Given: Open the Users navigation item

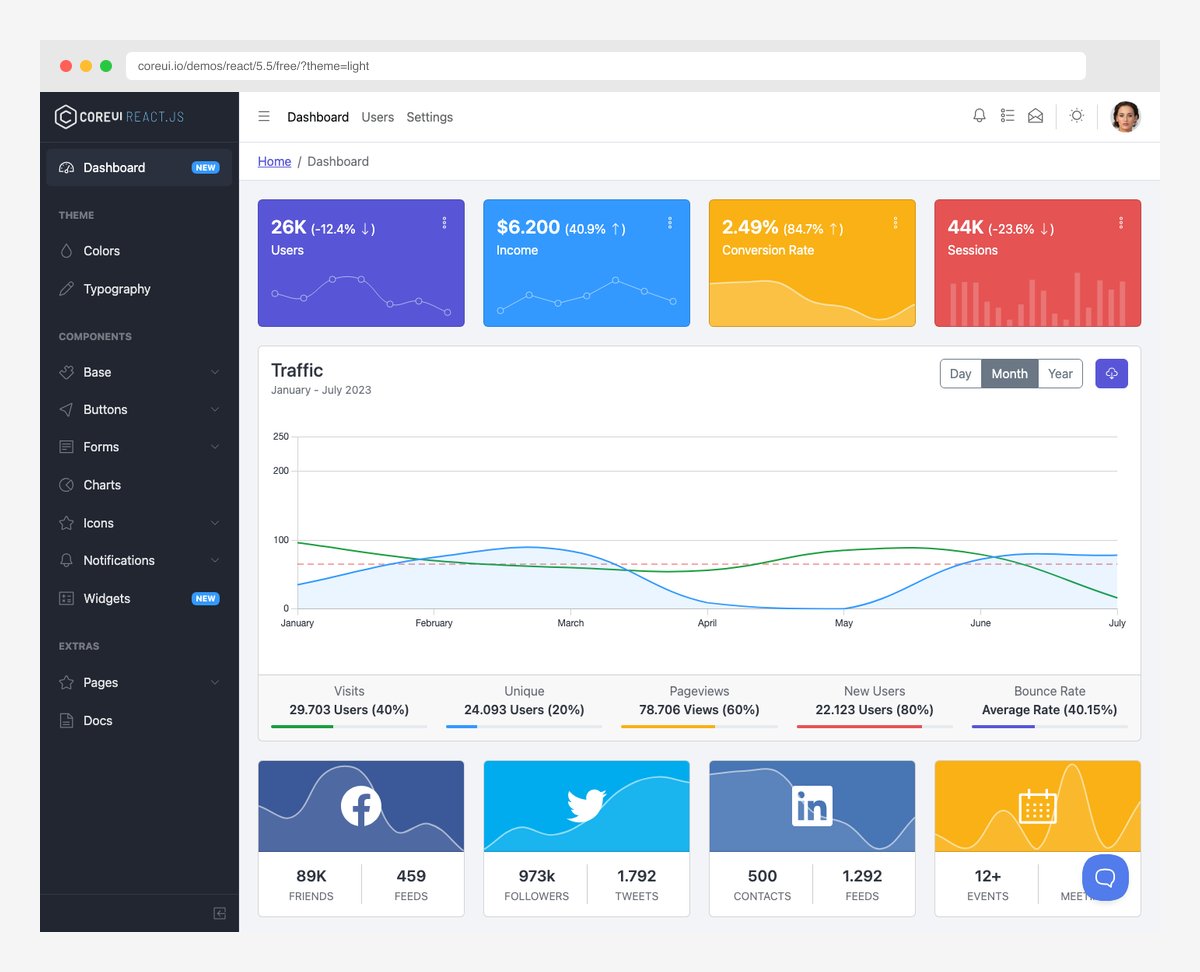Looking at the screenshot, I should click(x=377, y=117).
